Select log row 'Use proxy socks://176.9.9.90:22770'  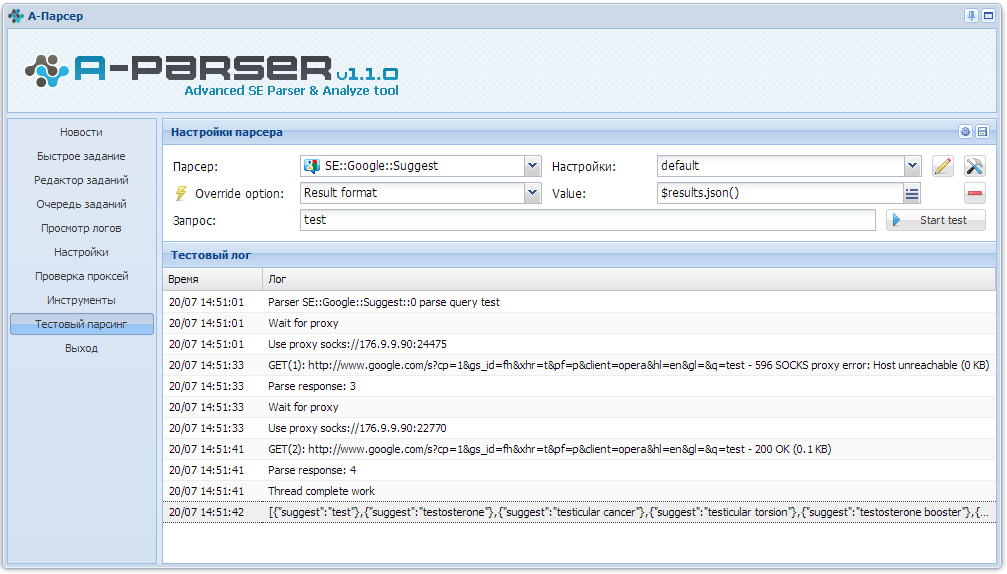[x=579, y=428]
